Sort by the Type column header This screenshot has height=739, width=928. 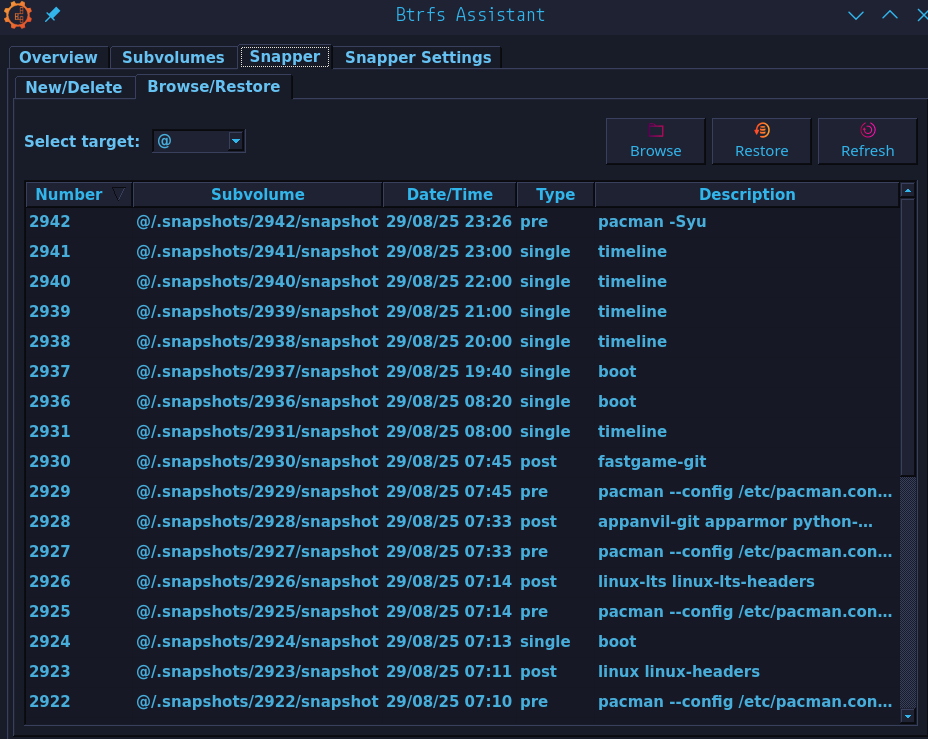556,195
